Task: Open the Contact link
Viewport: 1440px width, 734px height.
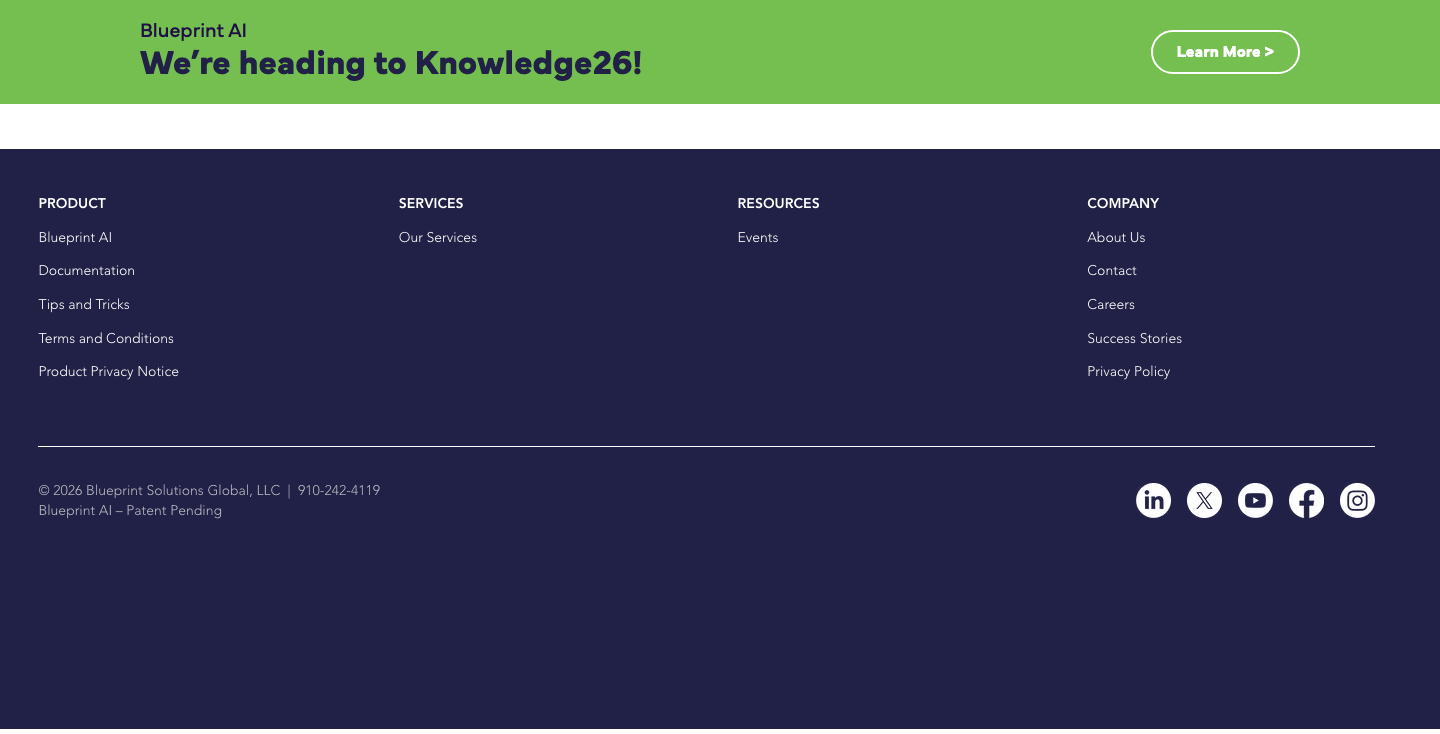Action: tap(1112, 271)
